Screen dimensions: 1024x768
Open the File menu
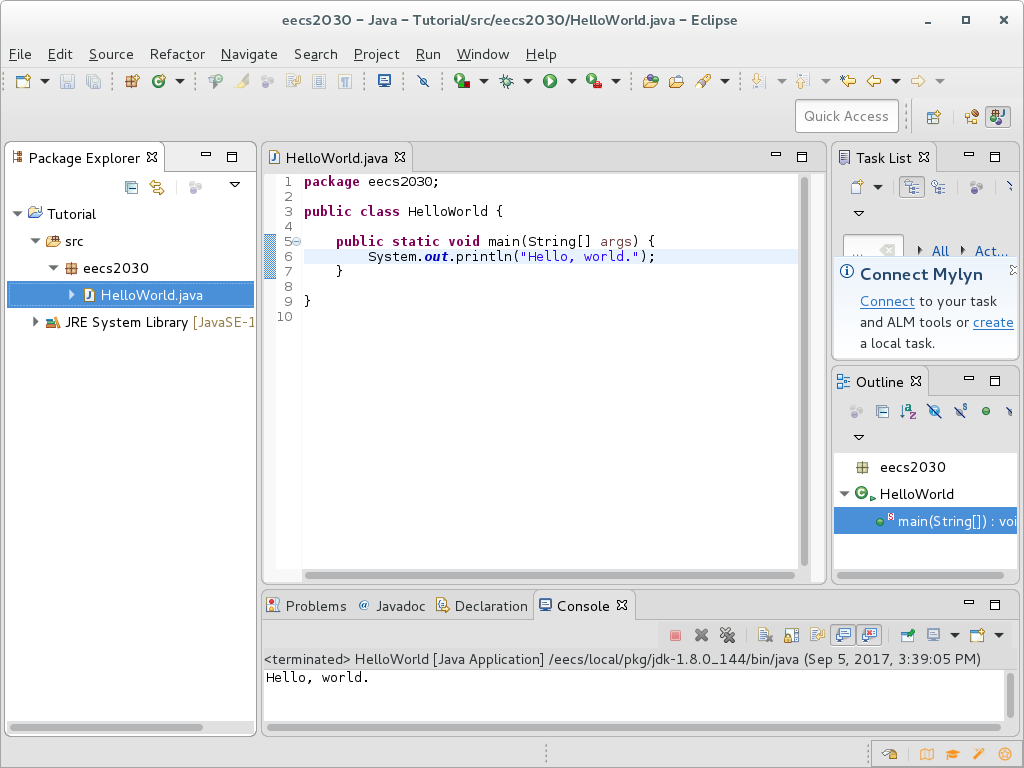pos(20,54)
